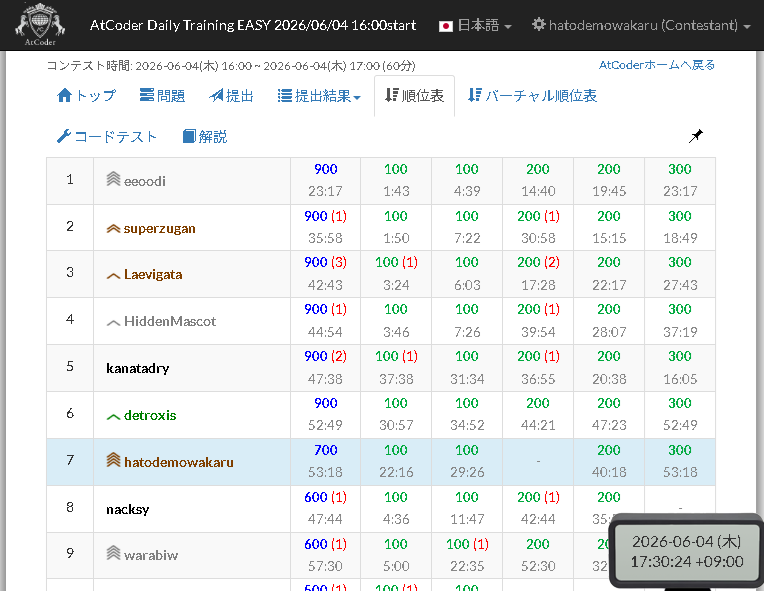Select the 順位表 tab

click(x=414, y=95)
